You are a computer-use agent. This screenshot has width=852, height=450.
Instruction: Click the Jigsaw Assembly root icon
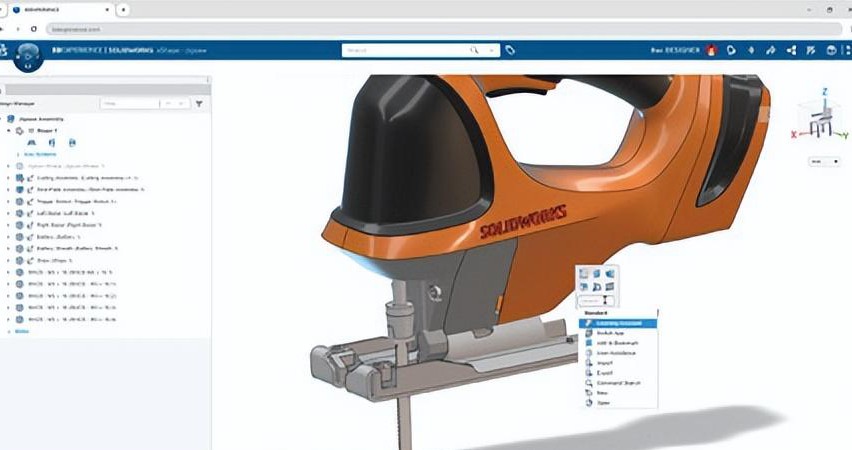point(11,118)
